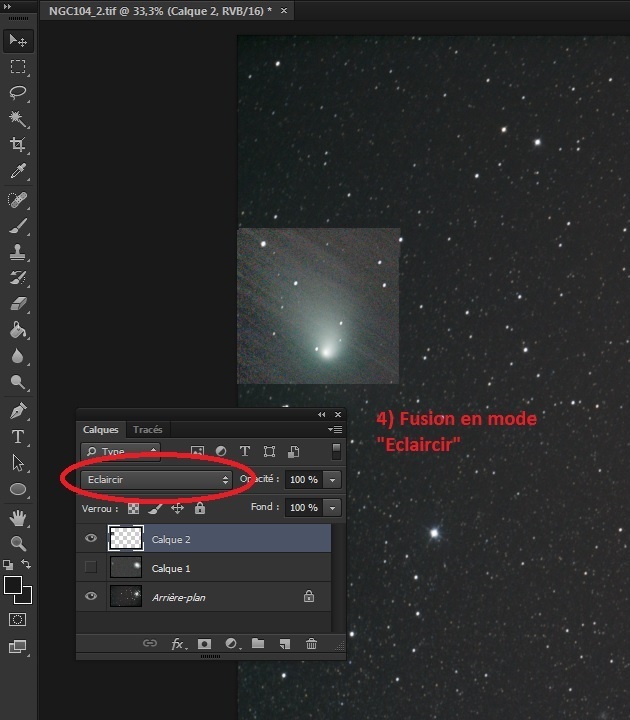Swap foreground and background colors
The height and width of the screenshot is (720, 630).
pos(26,564)
